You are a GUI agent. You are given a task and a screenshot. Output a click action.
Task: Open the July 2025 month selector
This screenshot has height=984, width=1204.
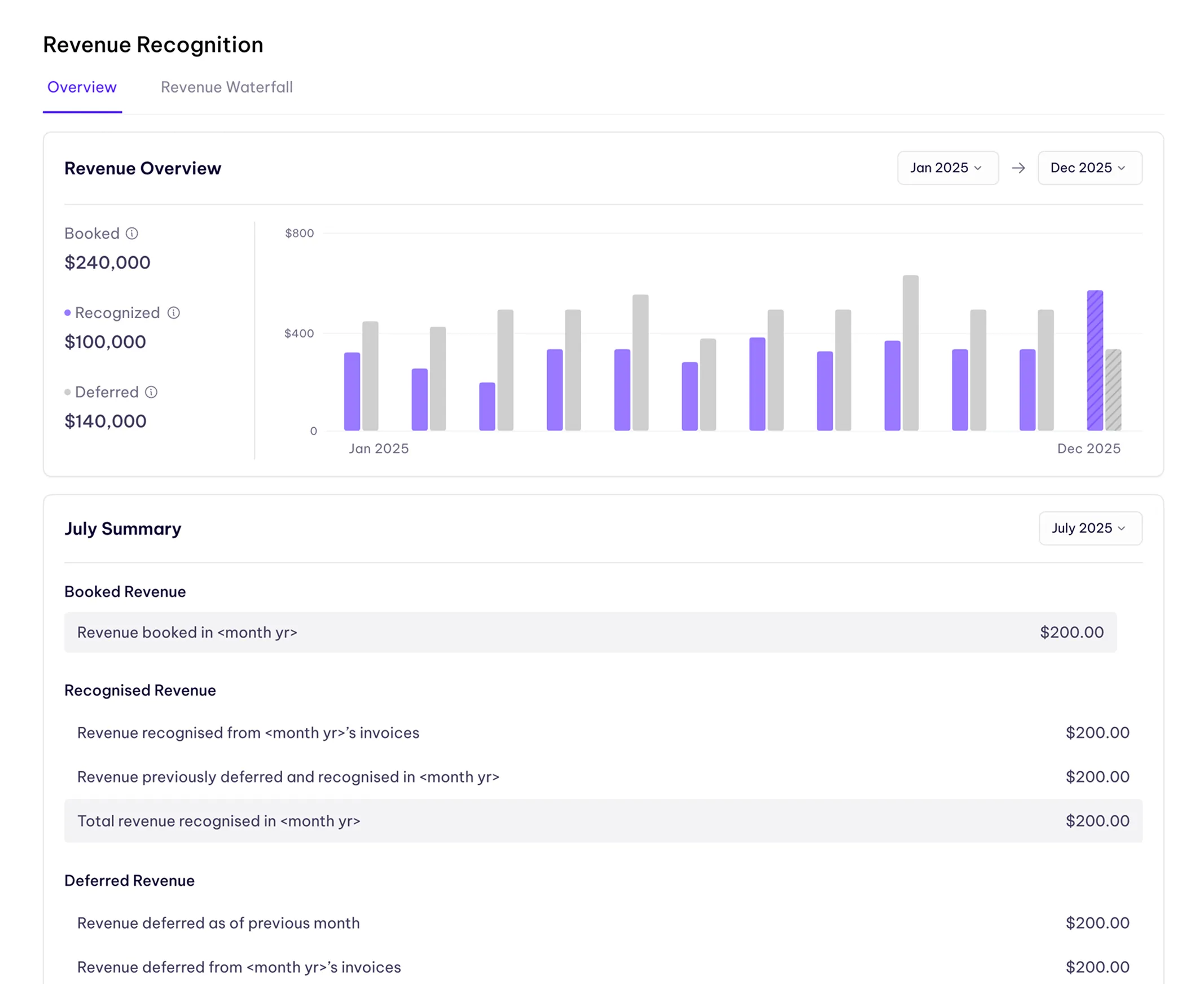(1089, 528)
